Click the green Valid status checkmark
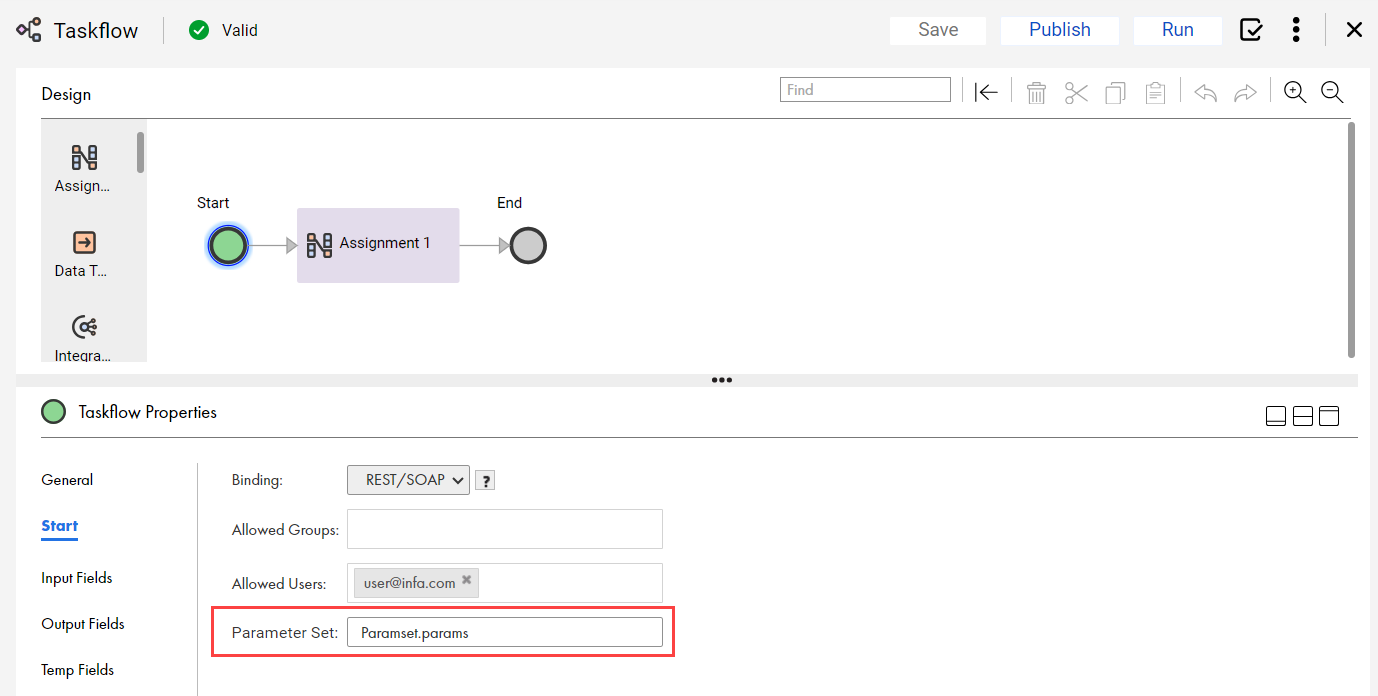The width and height of the screenshot is (1378, 696). (199, 30)
